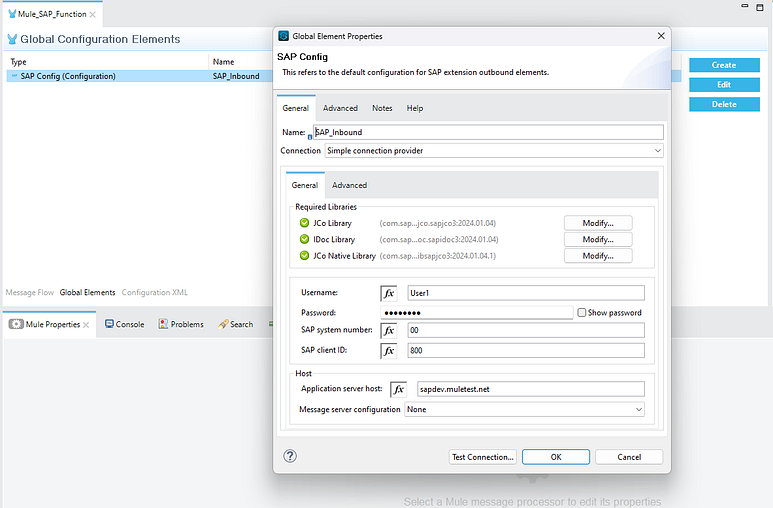The image size is (773, 508).
Task: Click the Application server host field
Action: click(530, 389)
